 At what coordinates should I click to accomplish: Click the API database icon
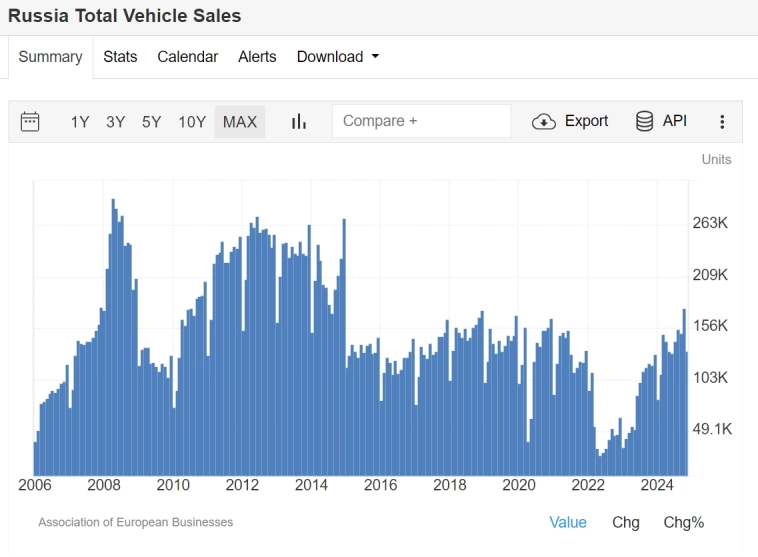click(645, 121)
